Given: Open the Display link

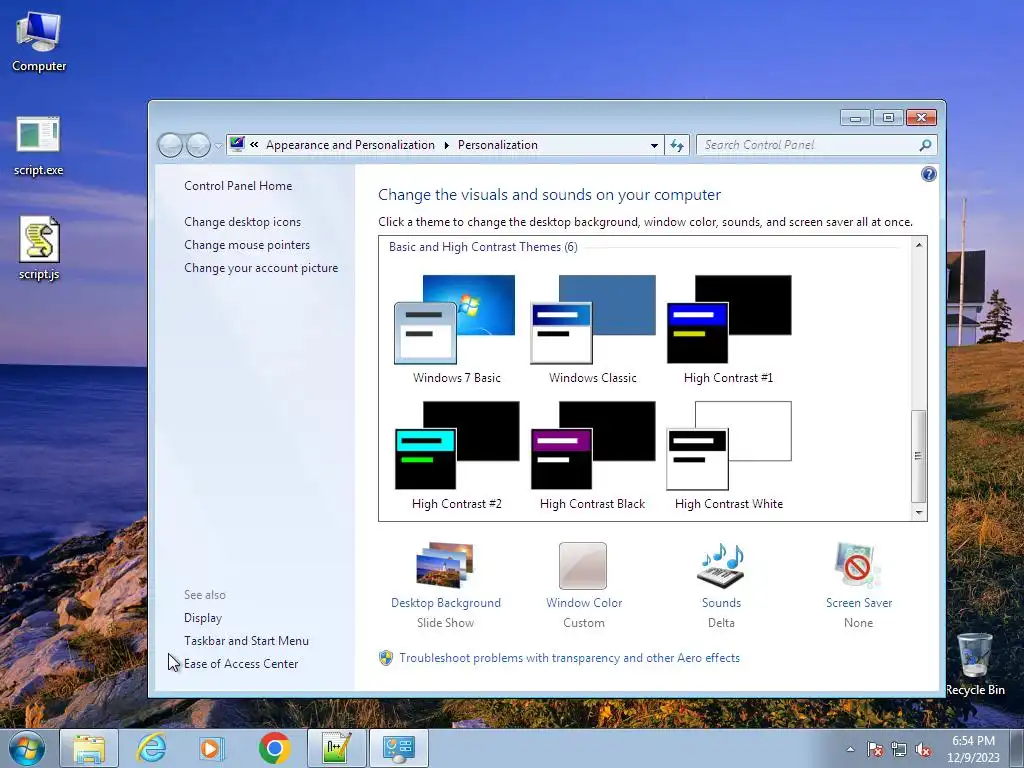Looking at the screenshot, I should click(x=202, y=618).
